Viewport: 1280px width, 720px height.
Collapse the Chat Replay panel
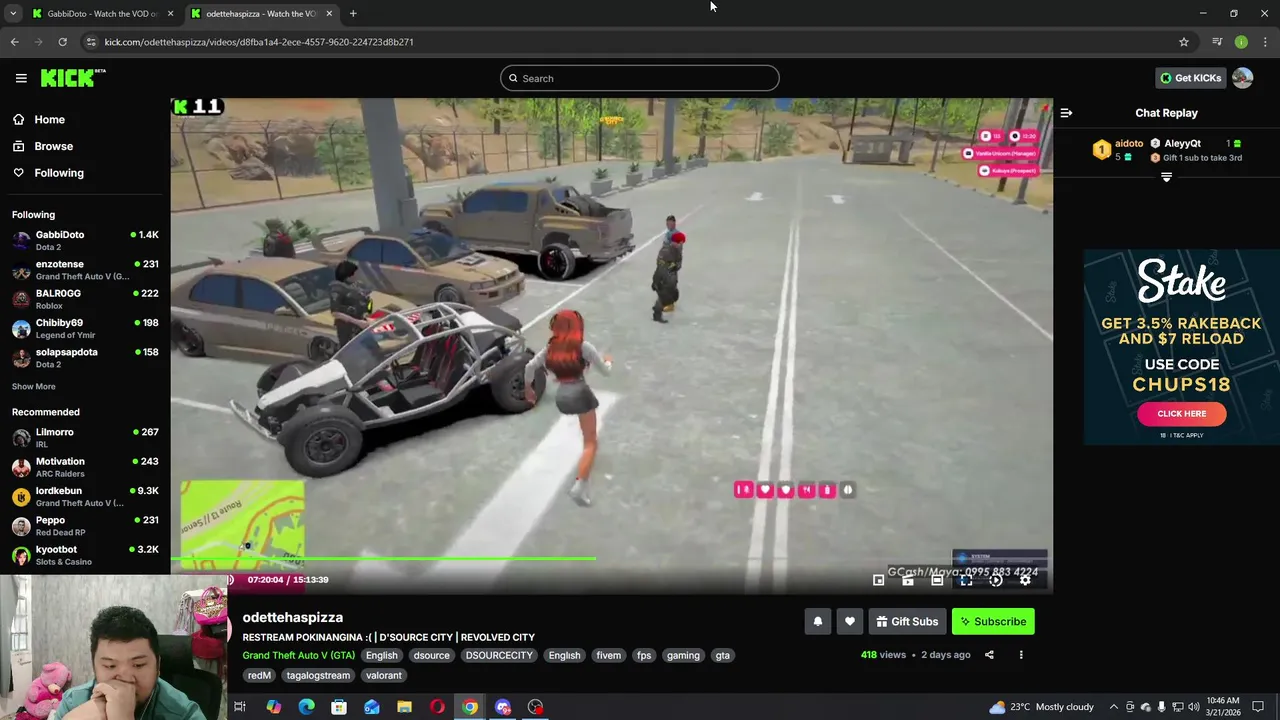[1066, 113]
